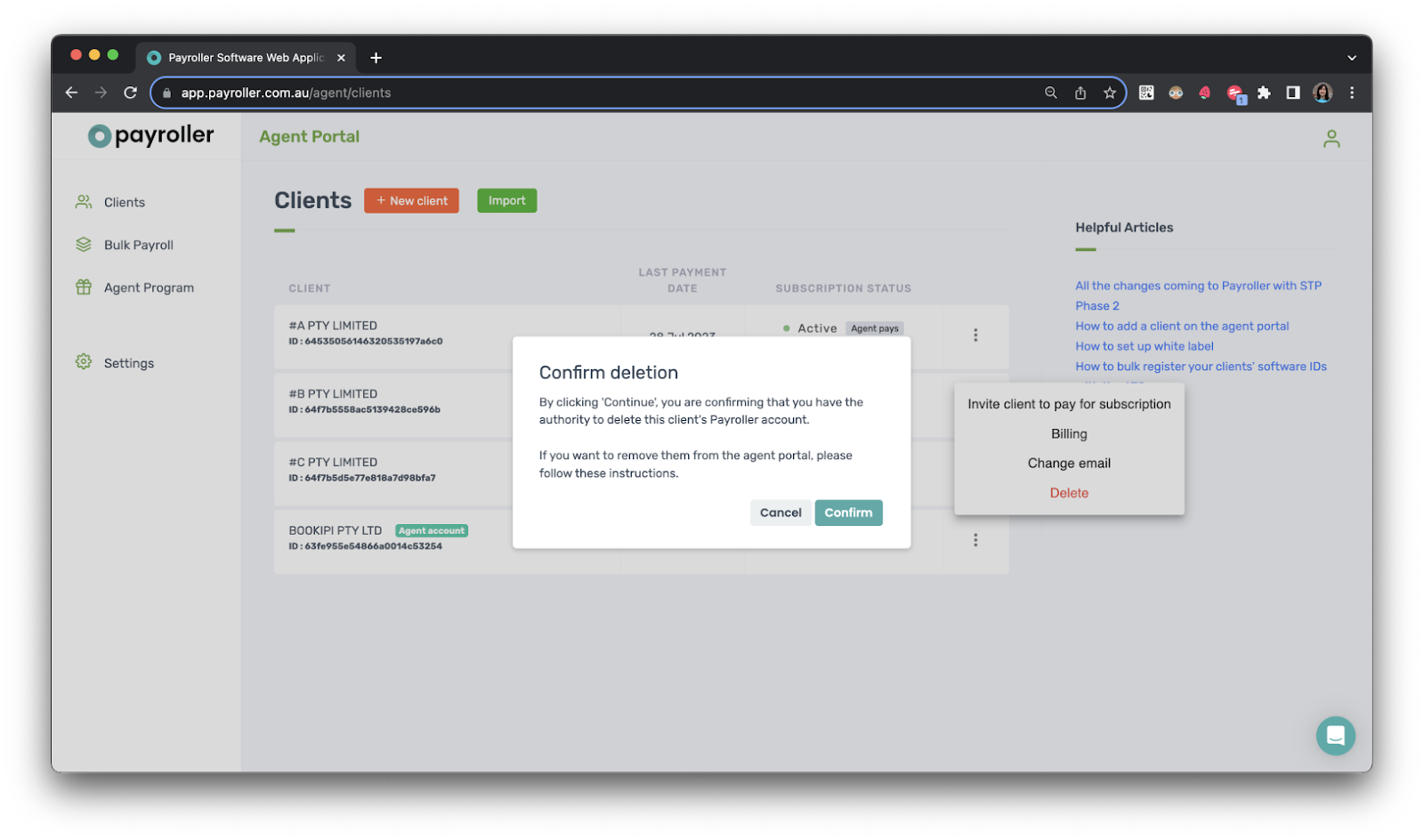Open a new browser tab
The image size is (1424, 840).
point(376,58)
